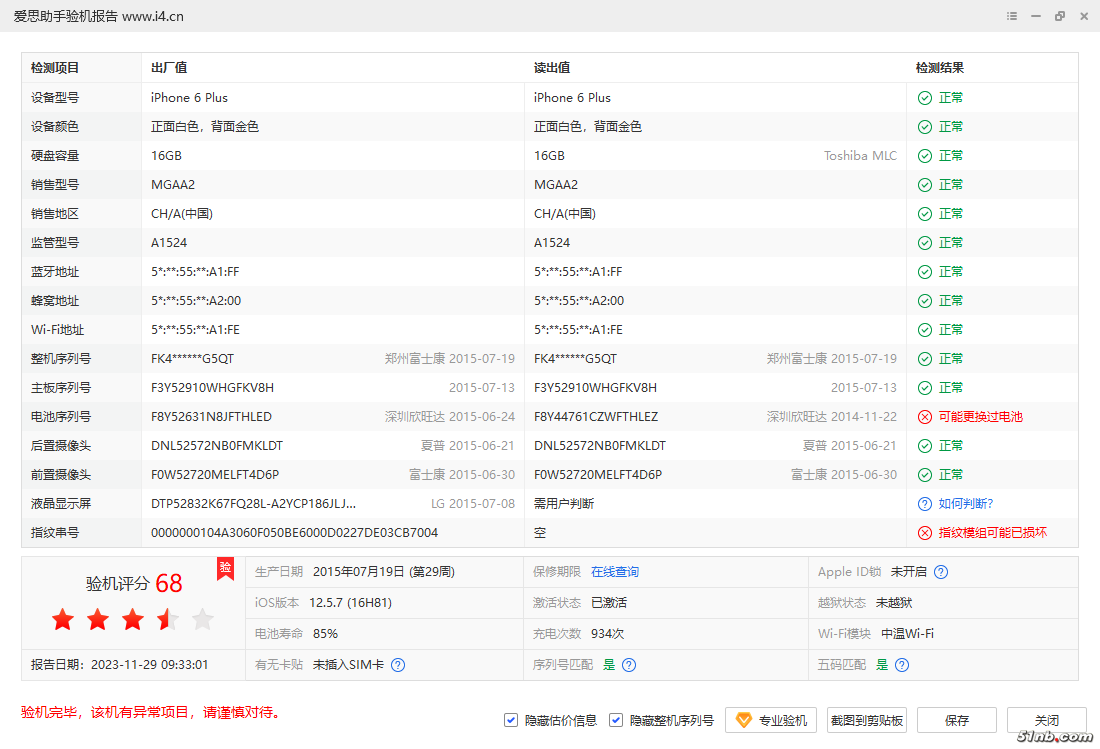
Task: Click the LCD serial DTP52832K67FQ28L-A2YCP186JLJ...
Action: (x=253, y=504)
